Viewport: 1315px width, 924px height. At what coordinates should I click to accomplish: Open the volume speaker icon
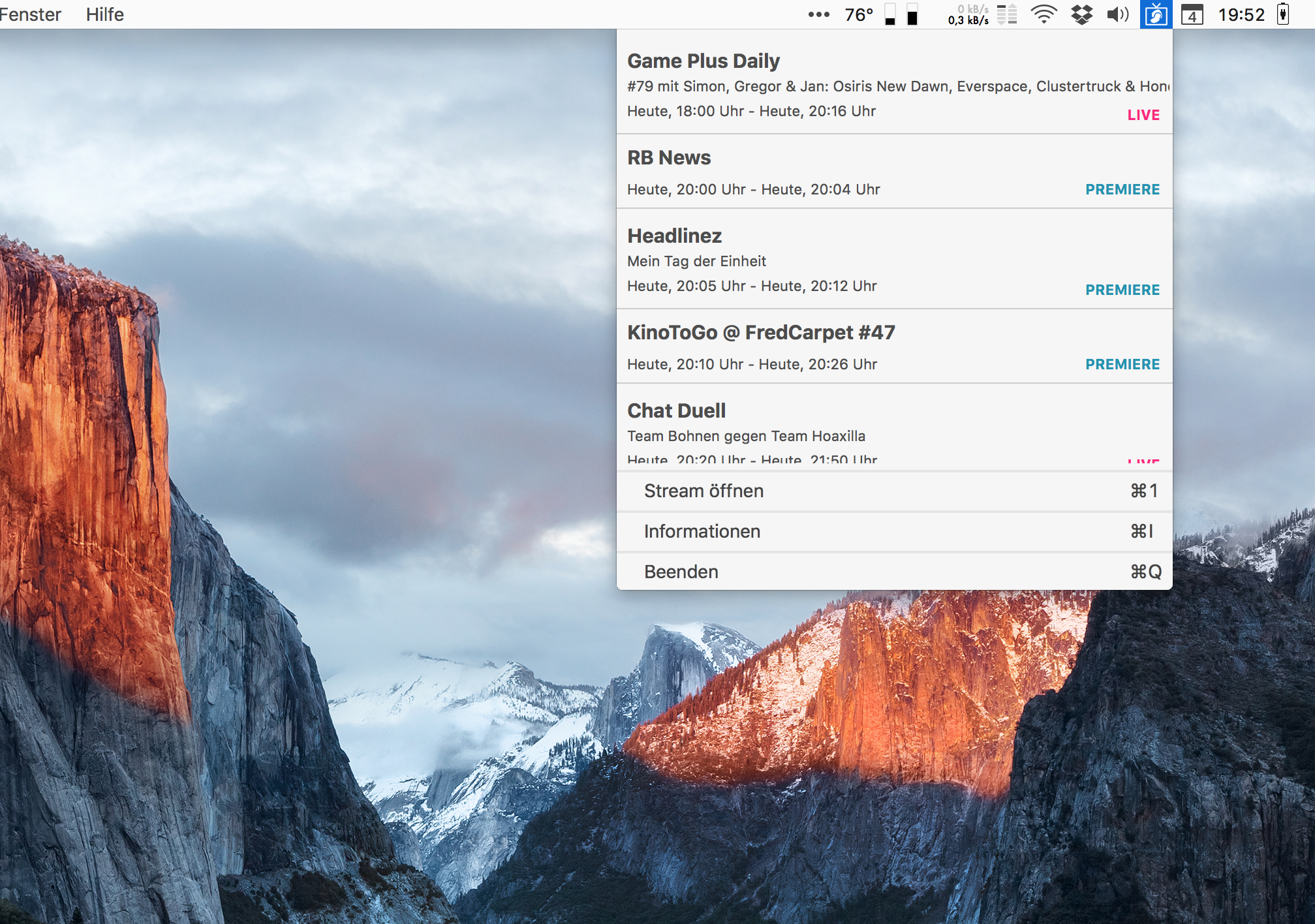(1117, 14)
